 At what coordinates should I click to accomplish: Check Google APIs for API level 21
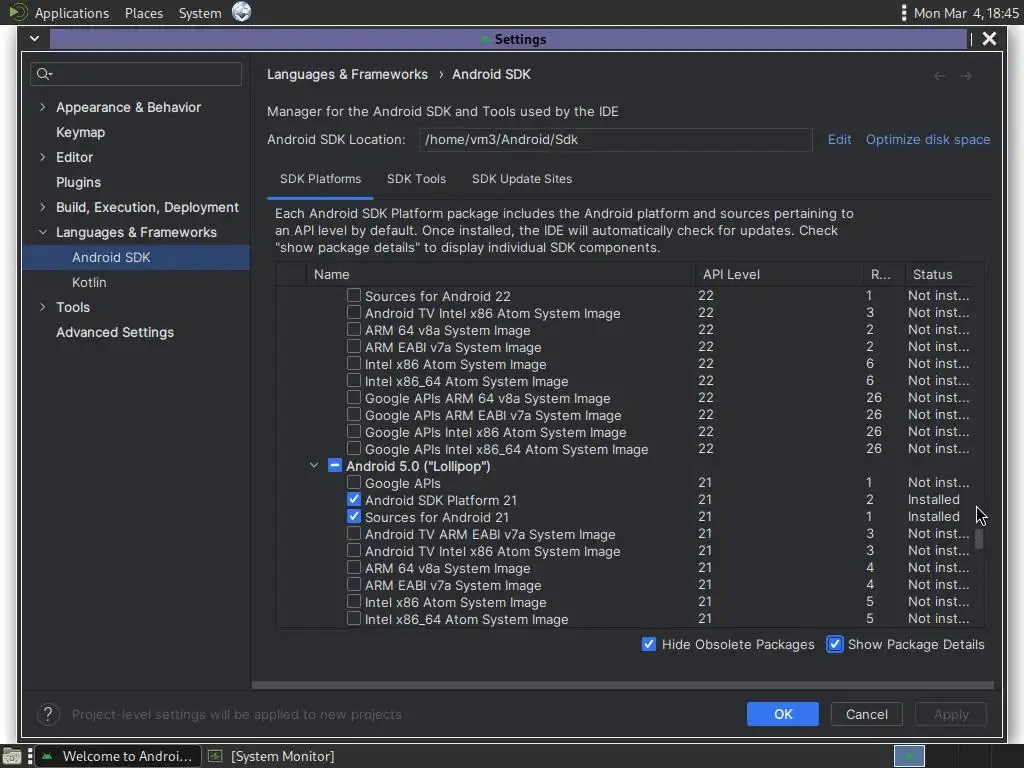point(353,482)
